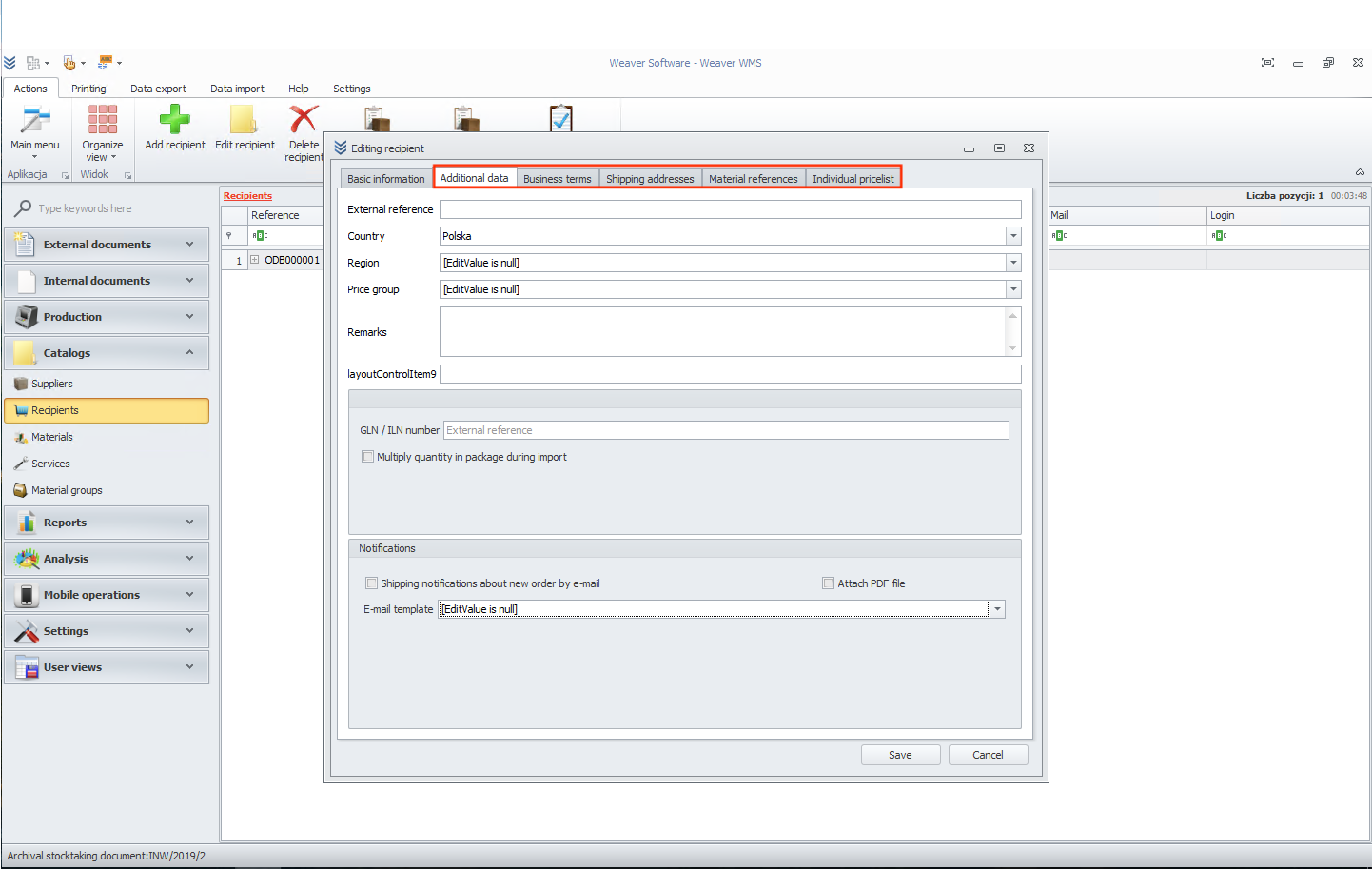Open the Individual pricelist tab

click(853, 179)
